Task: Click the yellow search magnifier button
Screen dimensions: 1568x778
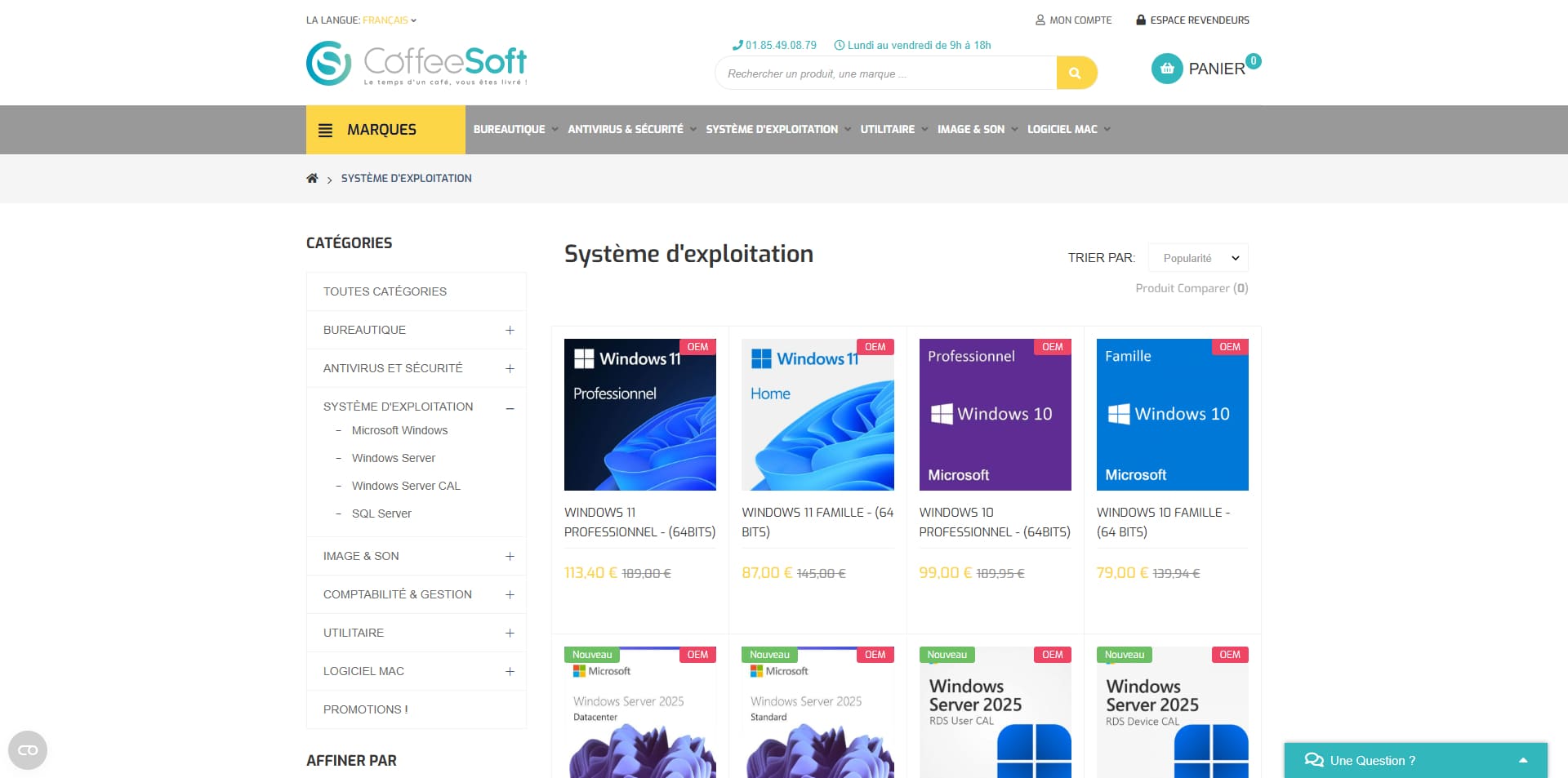Action: (1076, 73)
